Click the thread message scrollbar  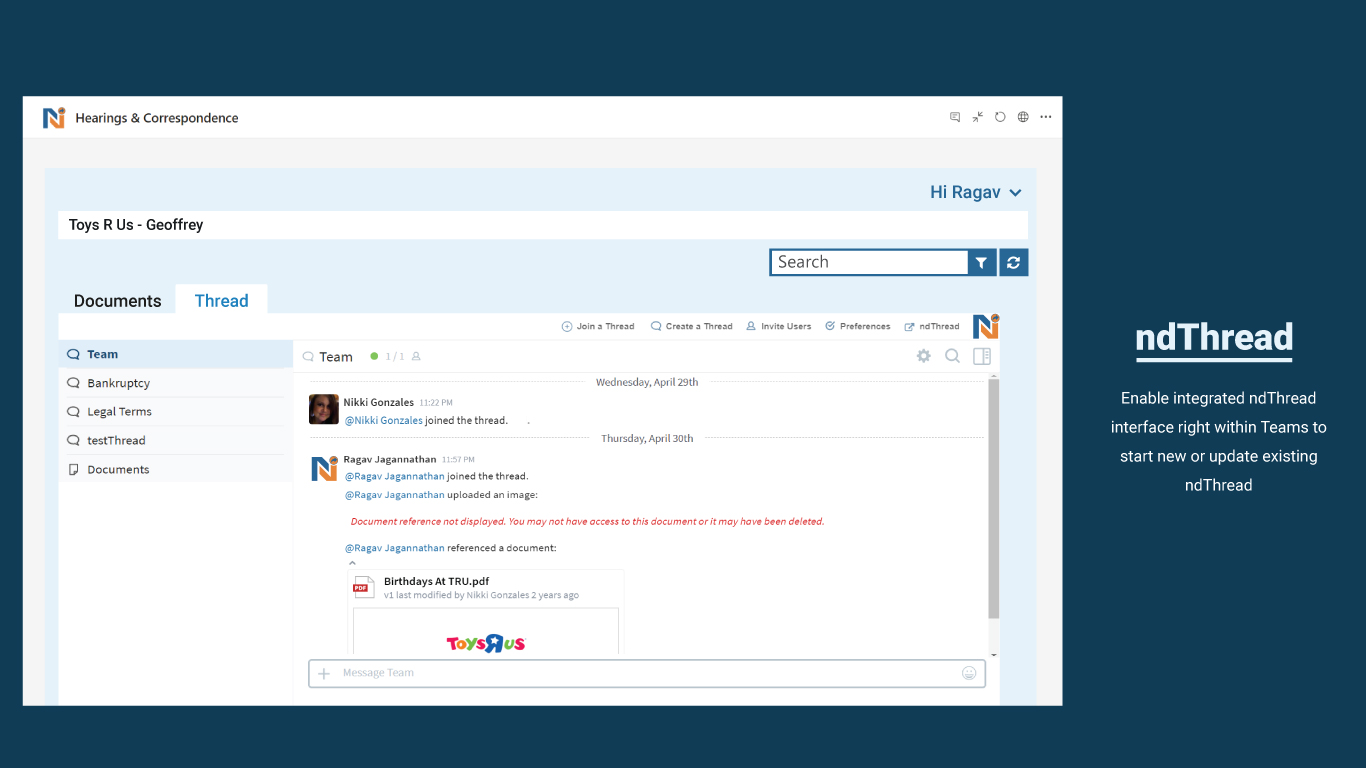point(994,498)
